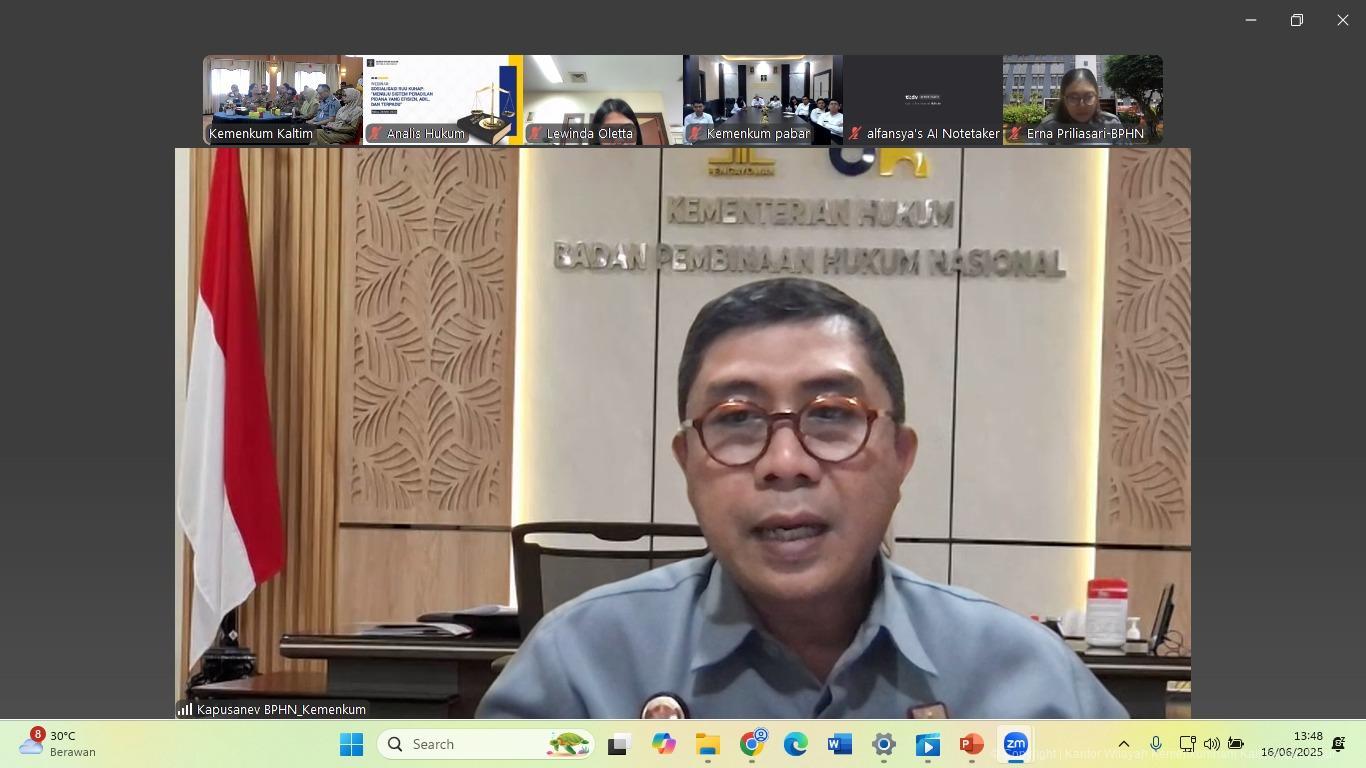Open the weather widget showing 30°C
The height and width of the screenshot is (768, 1366).
click(60, 744)
